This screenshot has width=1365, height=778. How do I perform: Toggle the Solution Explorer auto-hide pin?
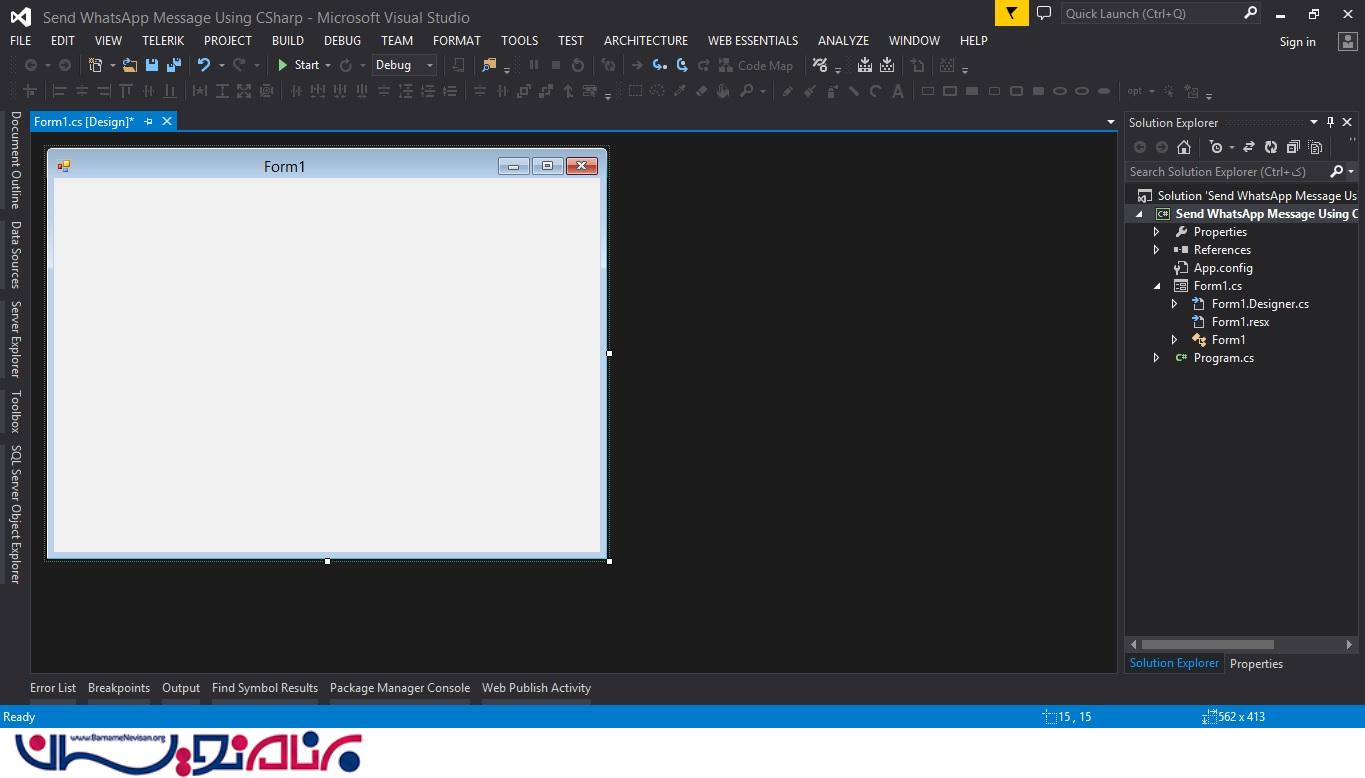click(1330, 122)
